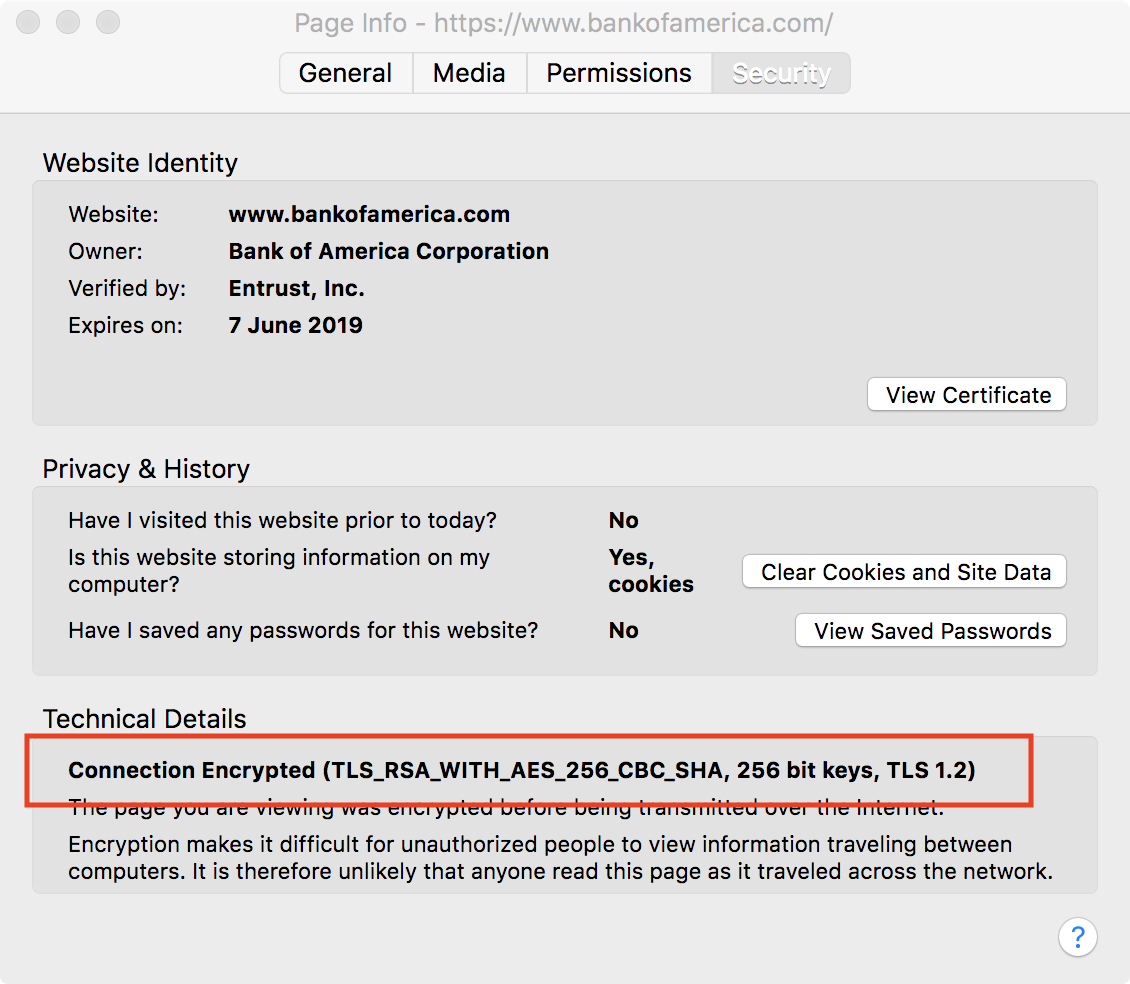1130x984 pixels.
Task: Click 'Have I visited this website prior to today?'
Action: tap(282, 520)
